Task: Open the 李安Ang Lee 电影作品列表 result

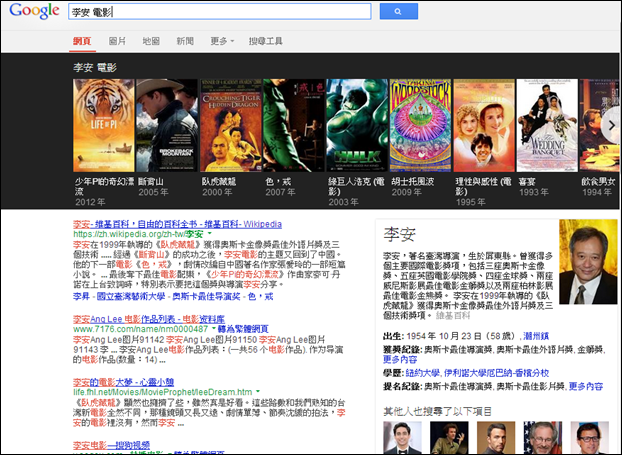Action: [149, 319]
